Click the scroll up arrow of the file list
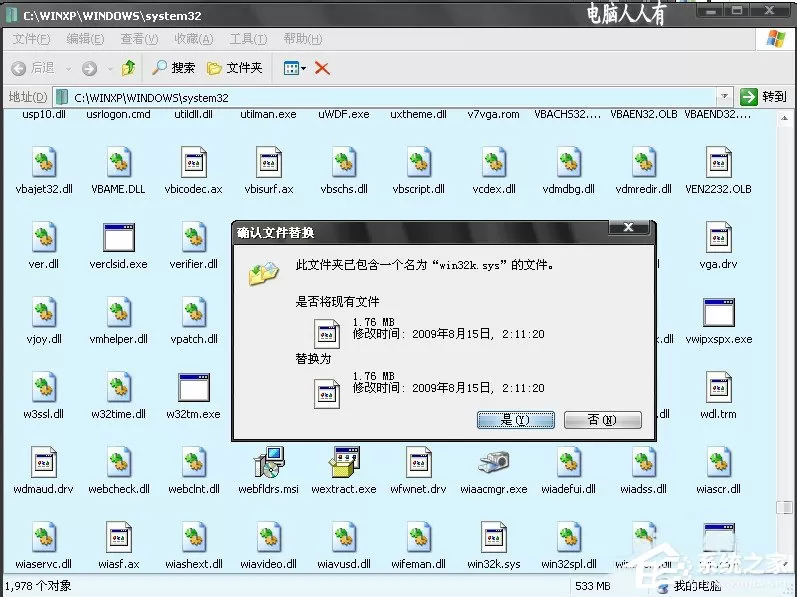Viewport: 797px width, 597px height. [784, 118]
